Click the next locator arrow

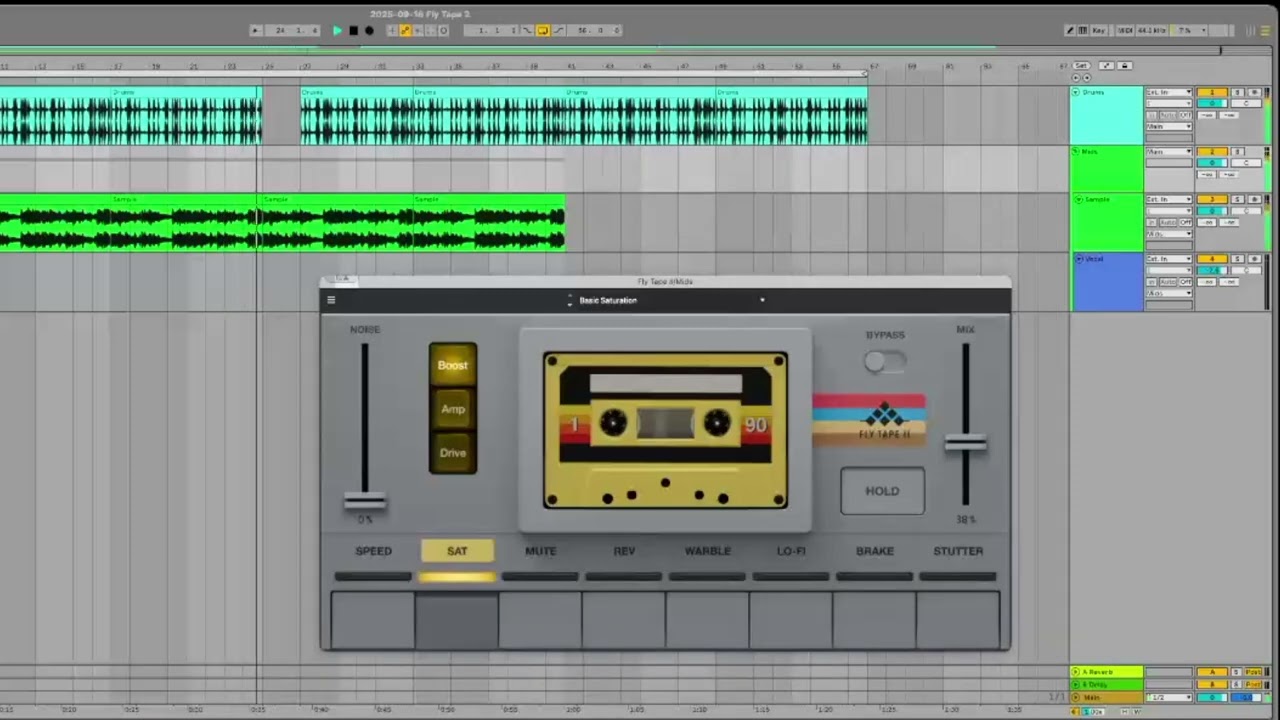pyautogui.click(x=1087, y=78)
